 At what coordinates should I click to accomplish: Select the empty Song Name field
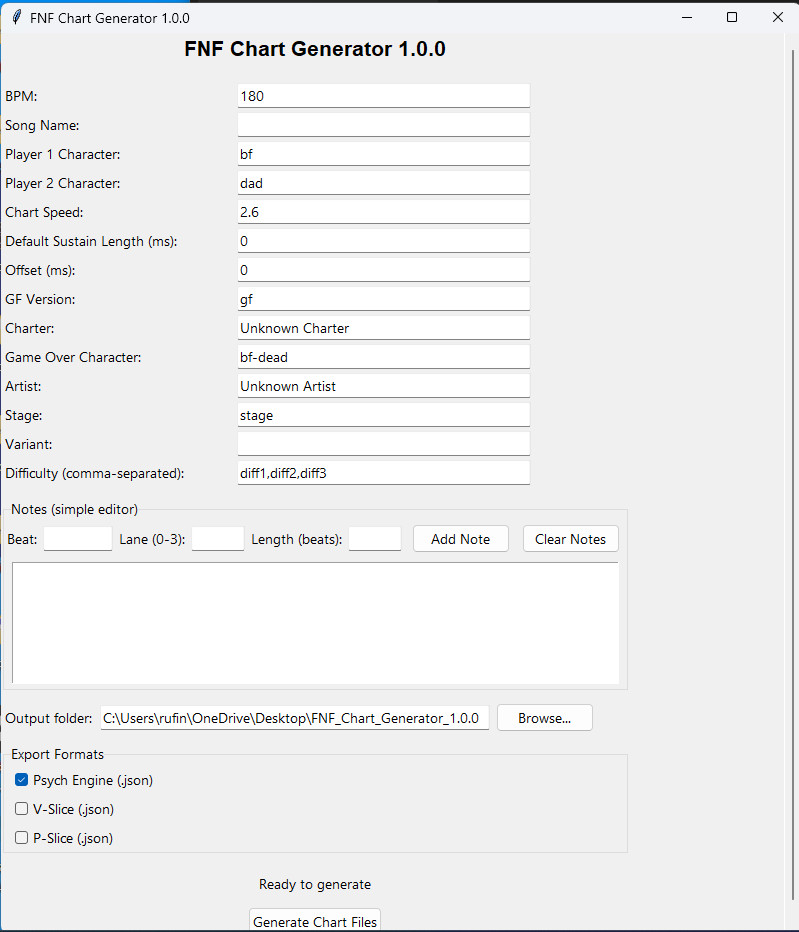tap(383, 124)
